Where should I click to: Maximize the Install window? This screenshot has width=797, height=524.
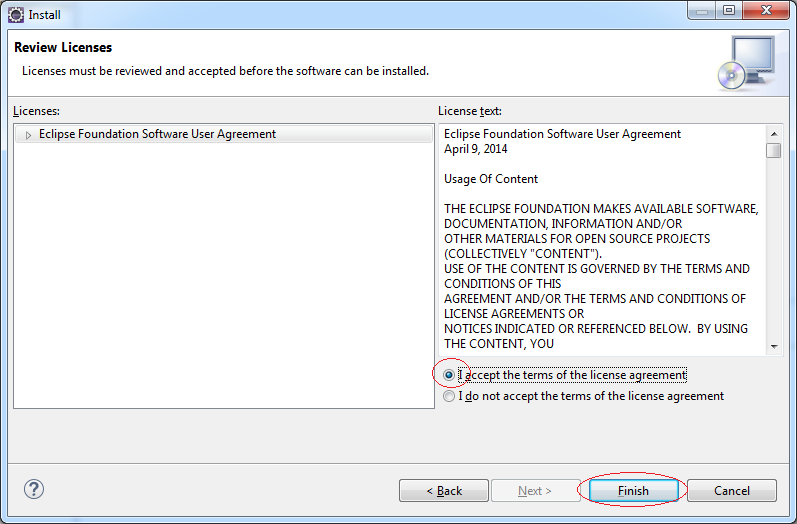tap(729, 11)
